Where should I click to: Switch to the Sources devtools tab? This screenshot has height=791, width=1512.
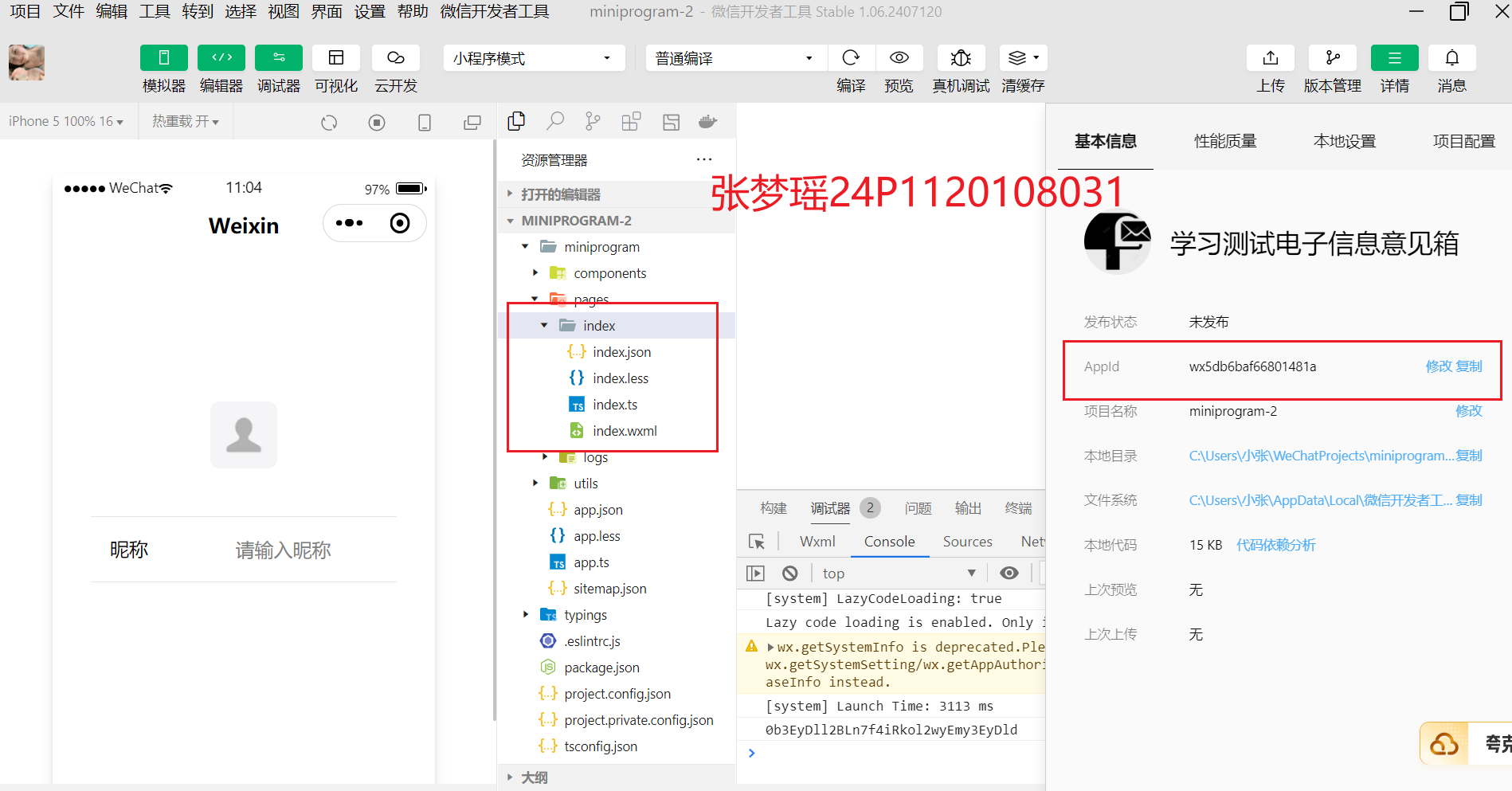[x=967, y=542]
